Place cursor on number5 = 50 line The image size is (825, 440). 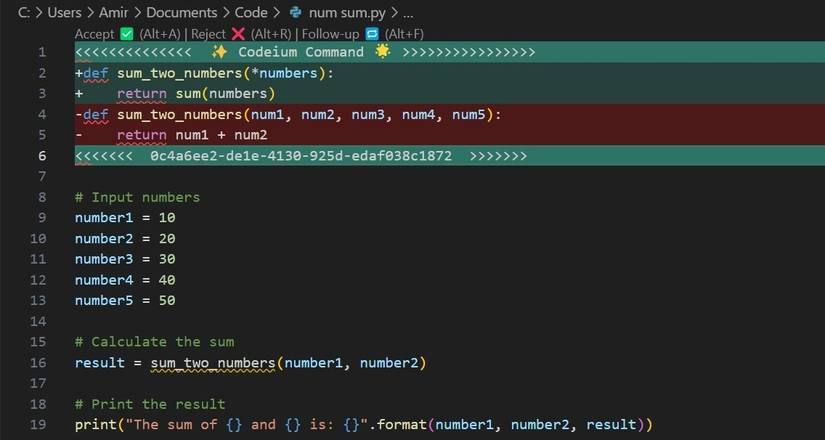tap(125, 301)
